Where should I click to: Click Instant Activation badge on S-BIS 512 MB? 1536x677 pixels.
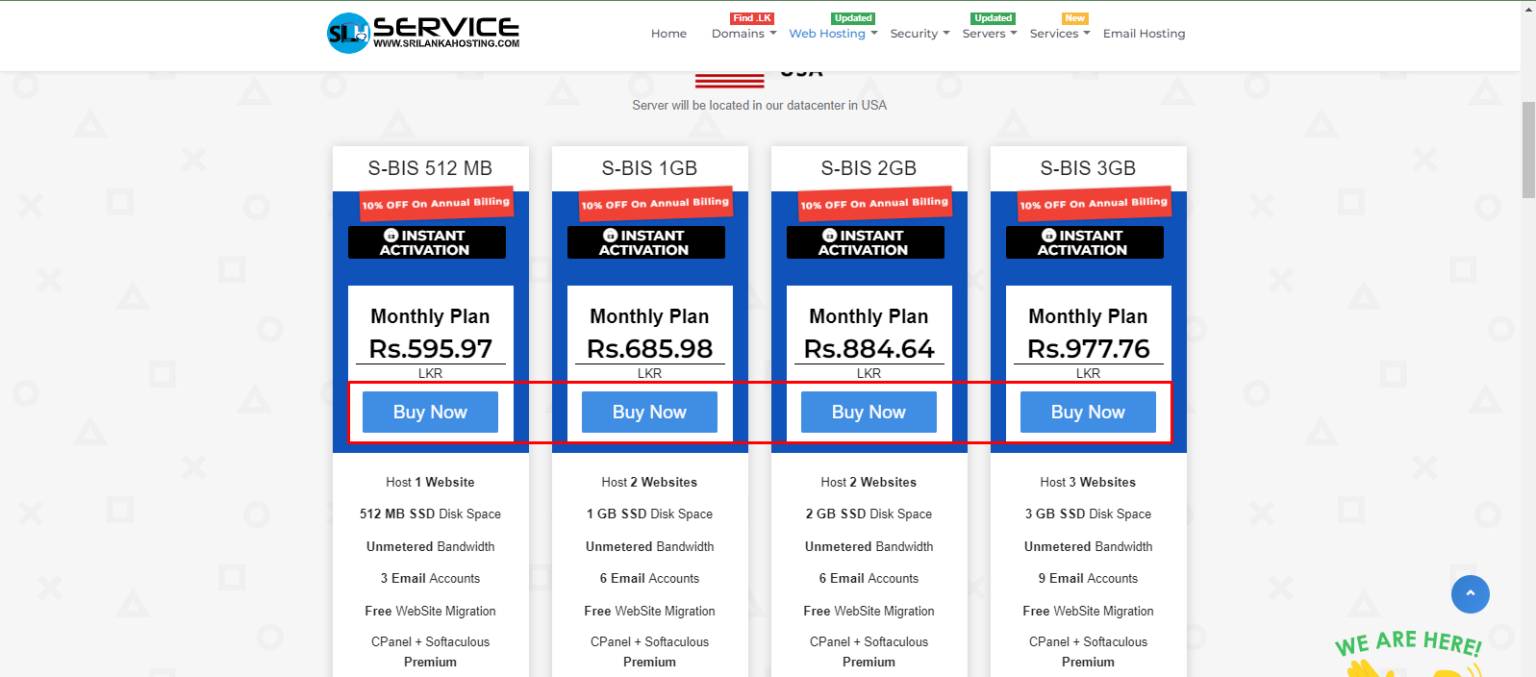point(427,242)
